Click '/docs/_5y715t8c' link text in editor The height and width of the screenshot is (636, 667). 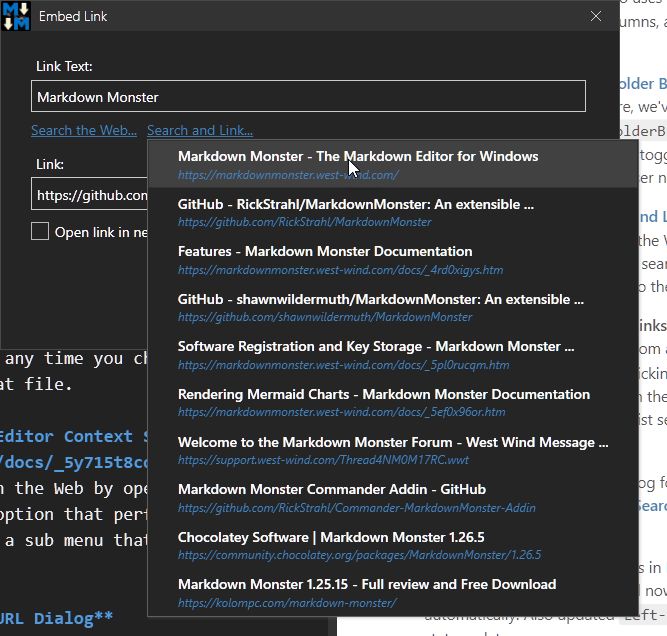[74, 462]
